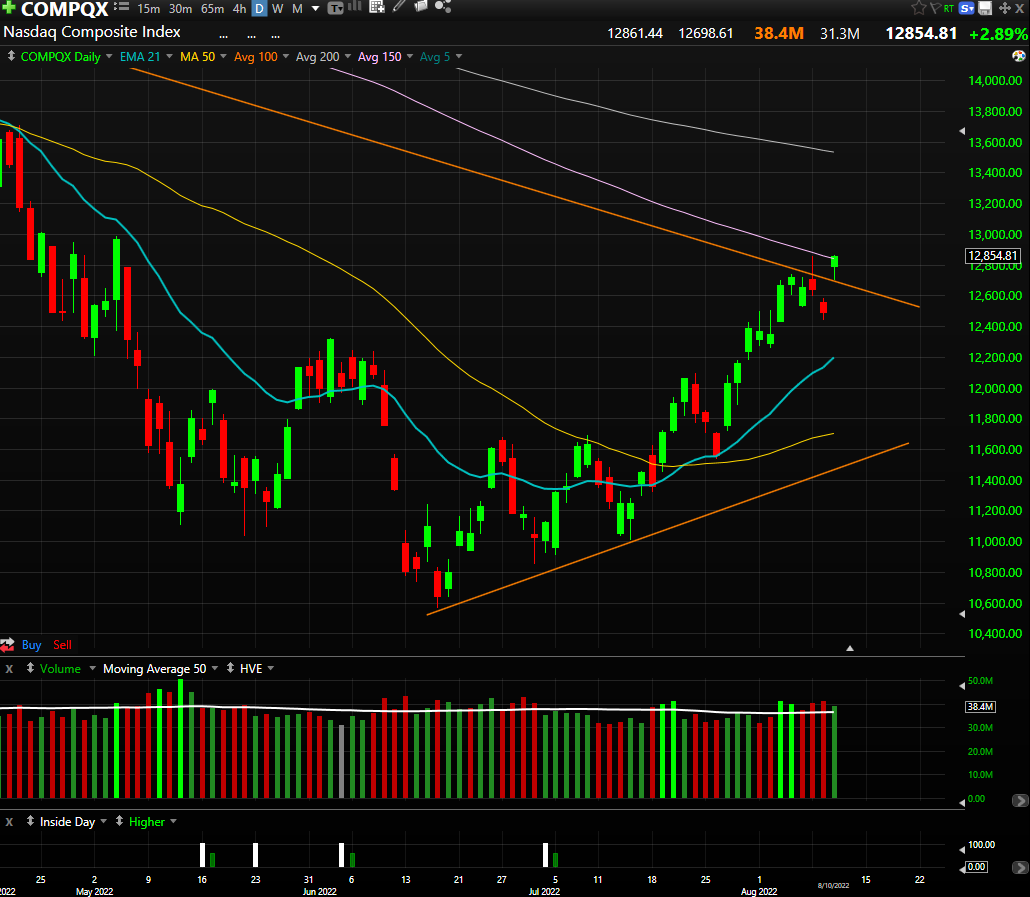Expand the Higher dropdown
1030x897 pixels.
coord(173,821)
